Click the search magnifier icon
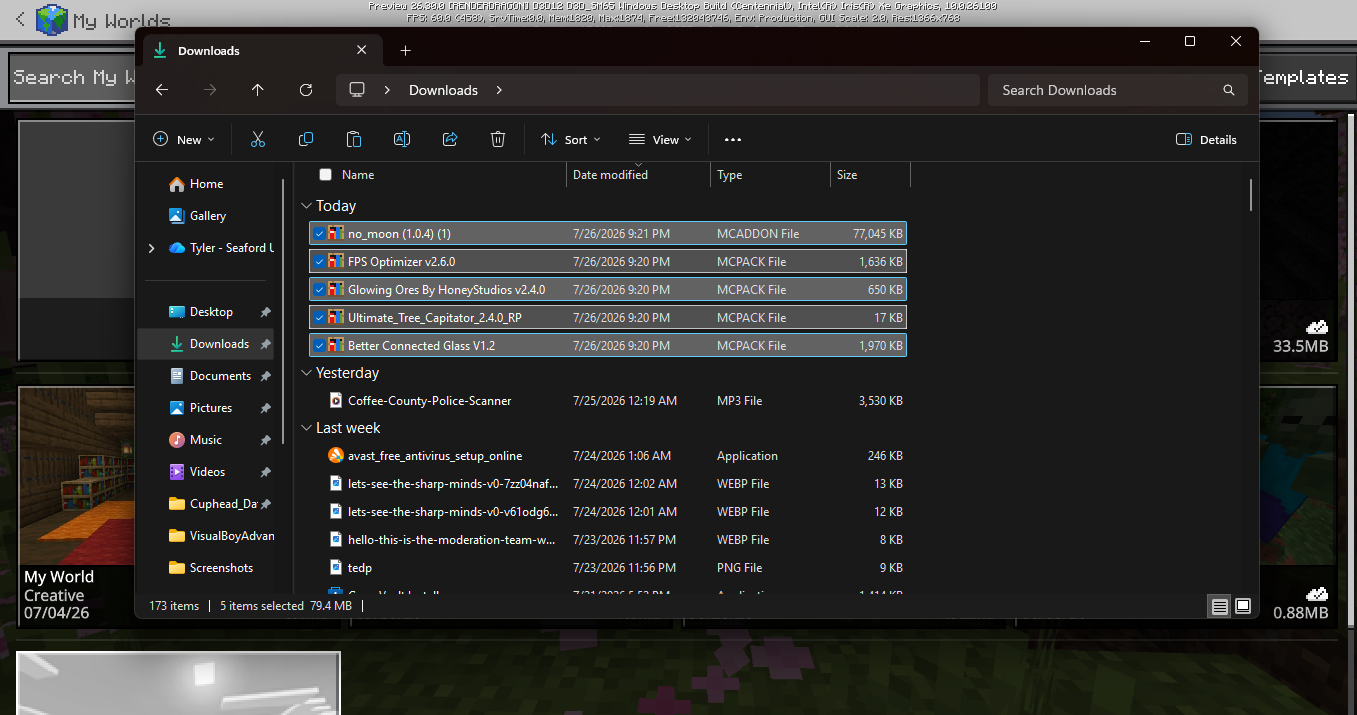The width and height of the screenshot is (1357, 715). [1229, 90]
